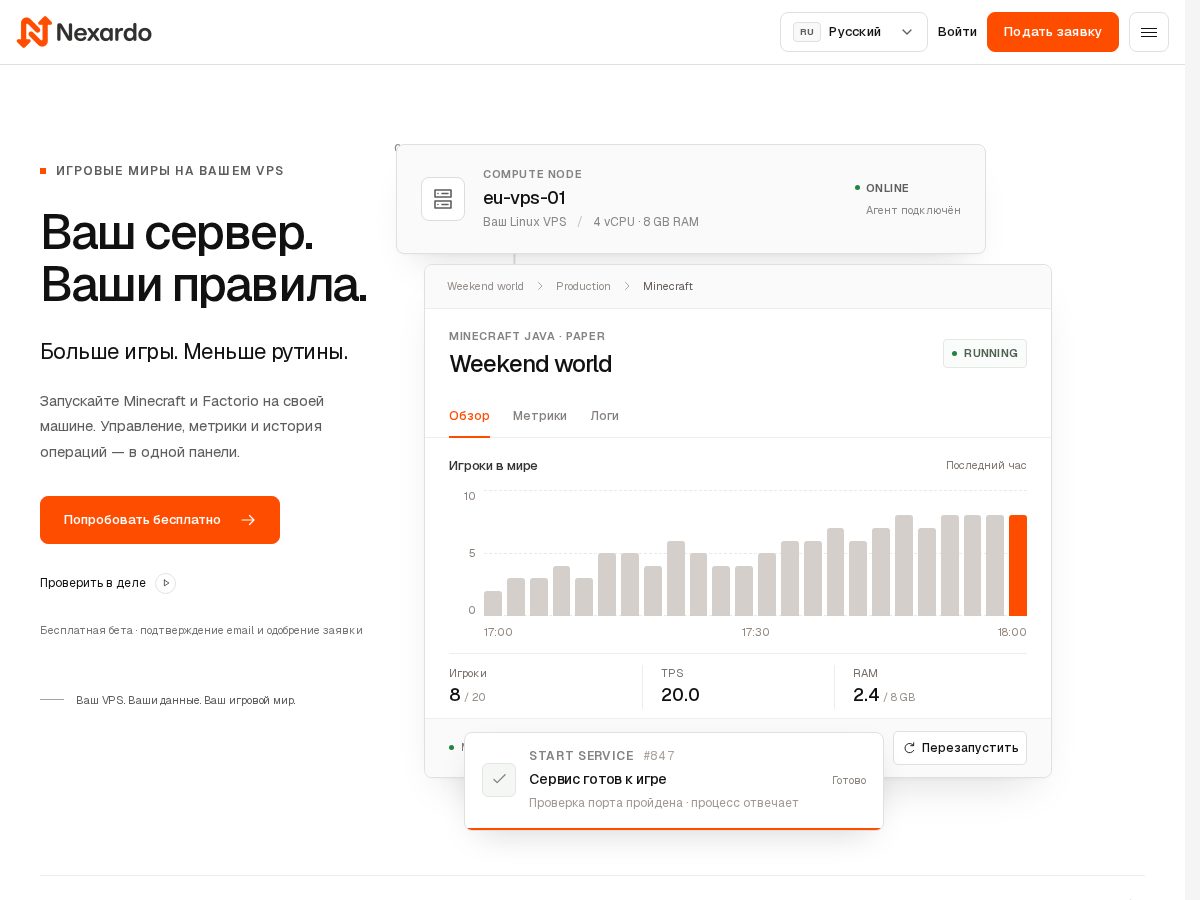
Task: Click the Minecraft breadcrumb
Action: click(x=668, y=286)
